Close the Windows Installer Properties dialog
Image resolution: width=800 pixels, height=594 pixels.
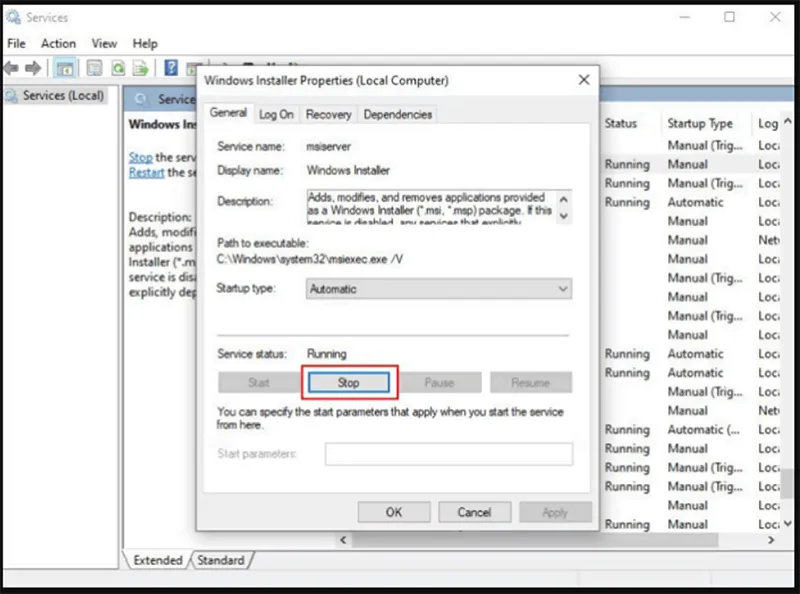click(584, 80)
